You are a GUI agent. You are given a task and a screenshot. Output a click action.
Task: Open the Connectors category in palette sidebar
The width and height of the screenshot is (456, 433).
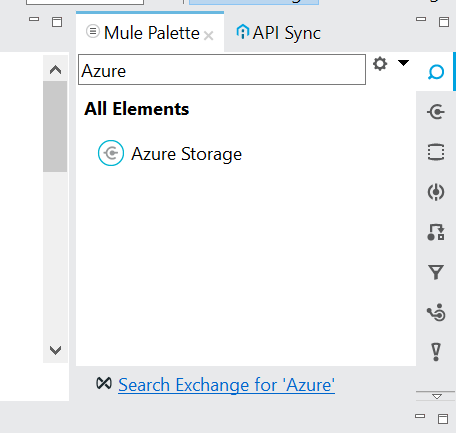click(x=436, y=112)
